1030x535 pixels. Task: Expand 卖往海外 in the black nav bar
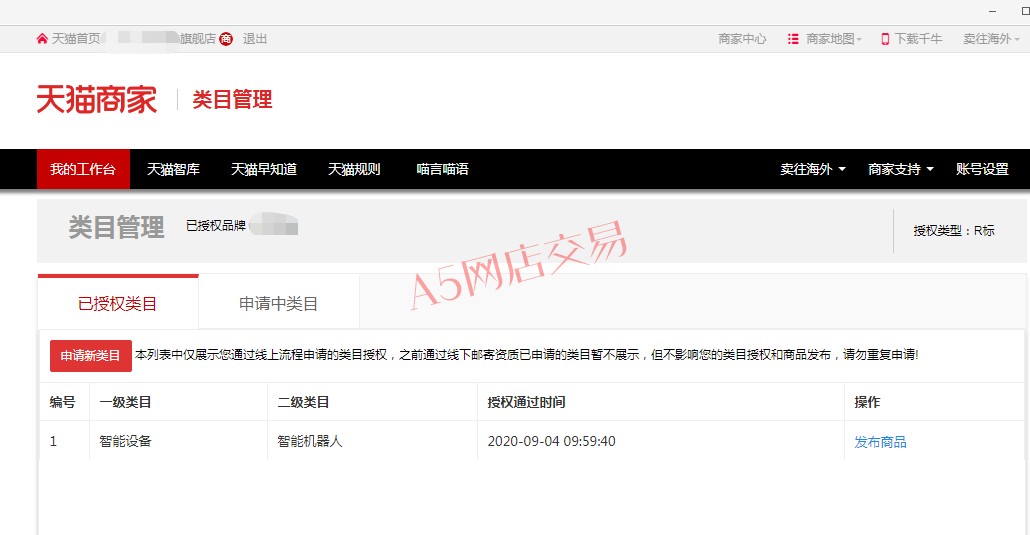813,169
